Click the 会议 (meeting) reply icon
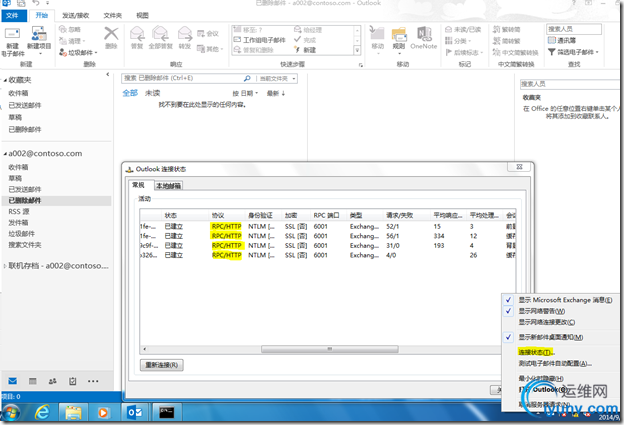This screenshot has height=425, width=624. coord(201,34)
